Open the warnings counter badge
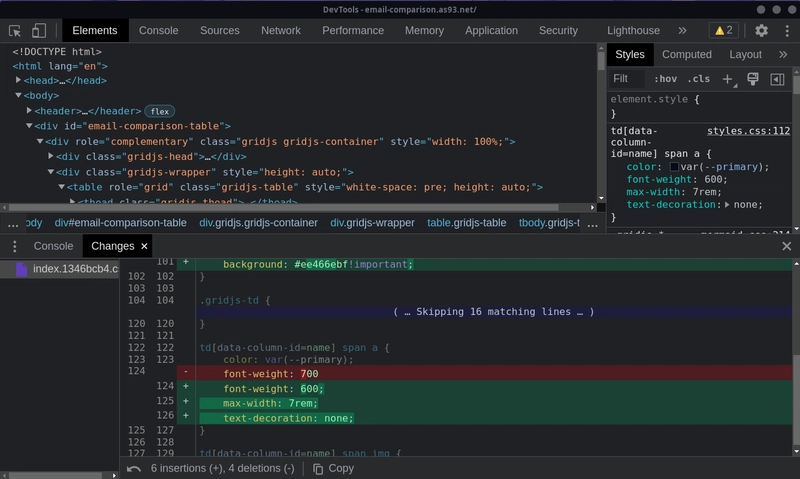The width and height of the screenshot is (800, 479). [x=723, y=31]
